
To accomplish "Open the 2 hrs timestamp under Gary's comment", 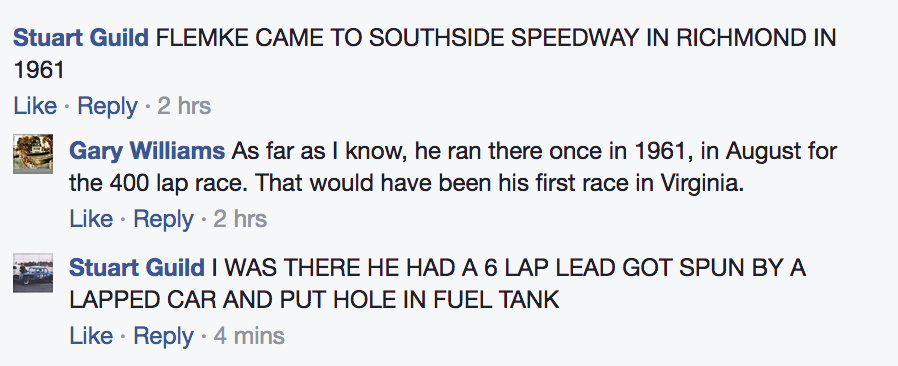I will [x=241, y=219].
